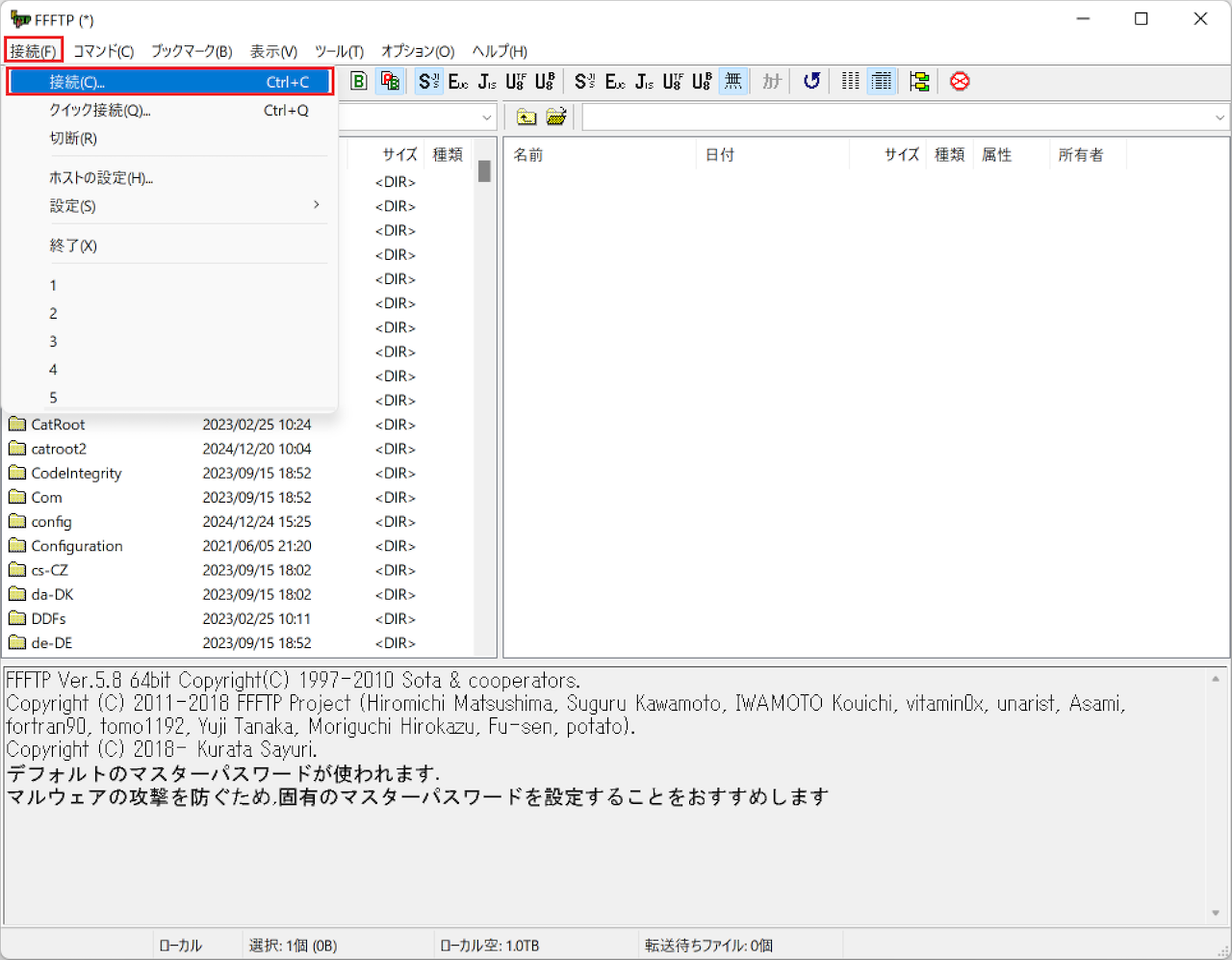The width and height of the screenshot is (1232, 960).
Task: Choose クイック接続(Q)... menu entry
Action: tap(170, 110)
